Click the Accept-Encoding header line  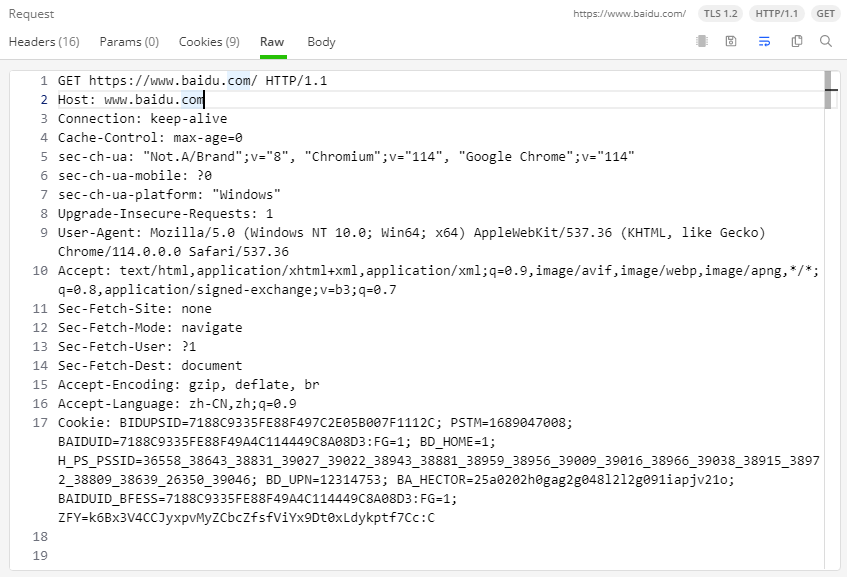pos(188,385)
